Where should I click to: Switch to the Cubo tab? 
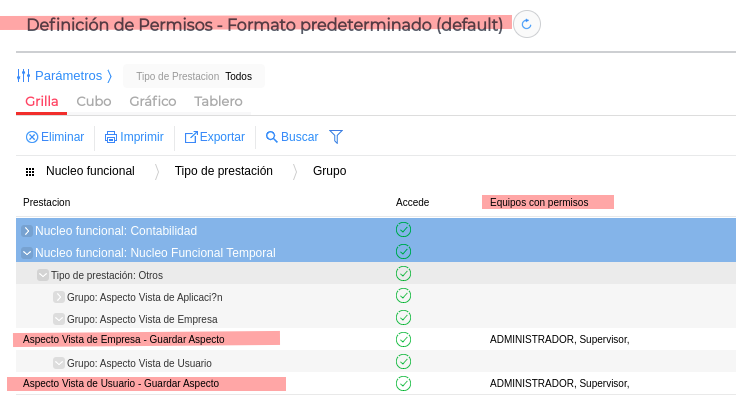(94, 101)
